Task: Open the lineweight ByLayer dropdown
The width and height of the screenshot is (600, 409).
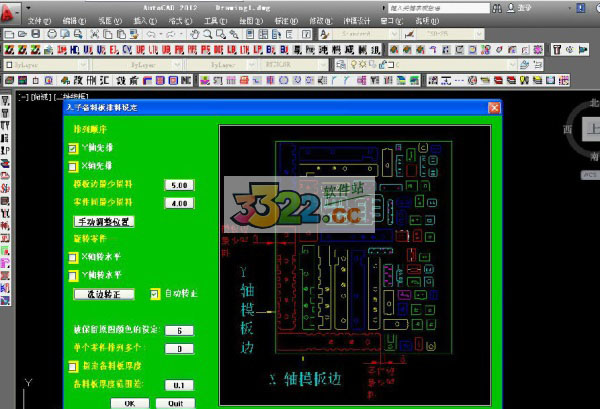Action: 222,65
